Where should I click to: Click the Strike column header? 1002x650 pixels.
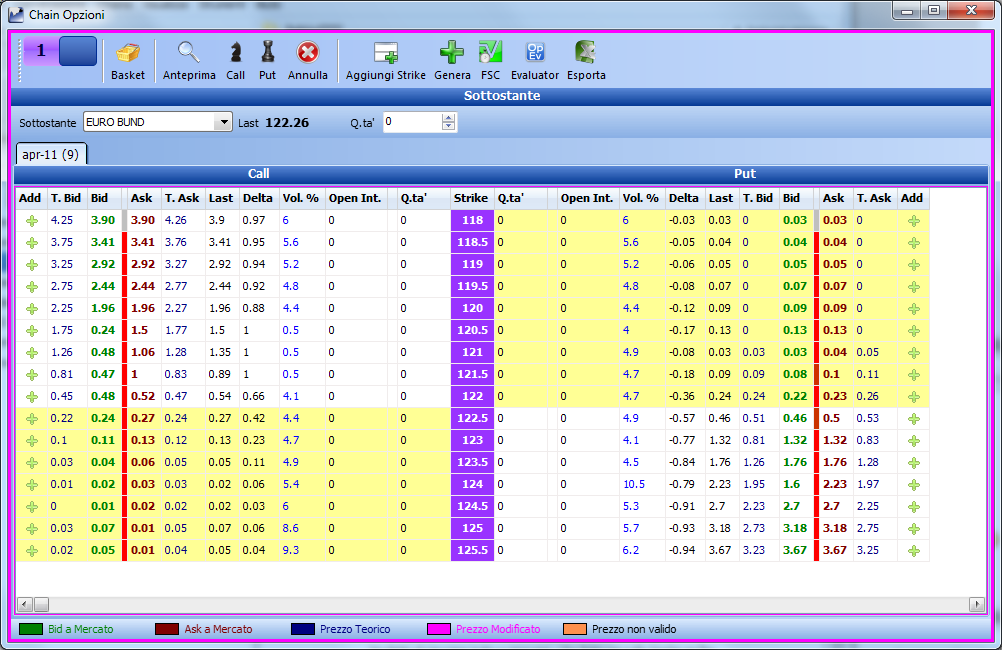pos(472,198)
